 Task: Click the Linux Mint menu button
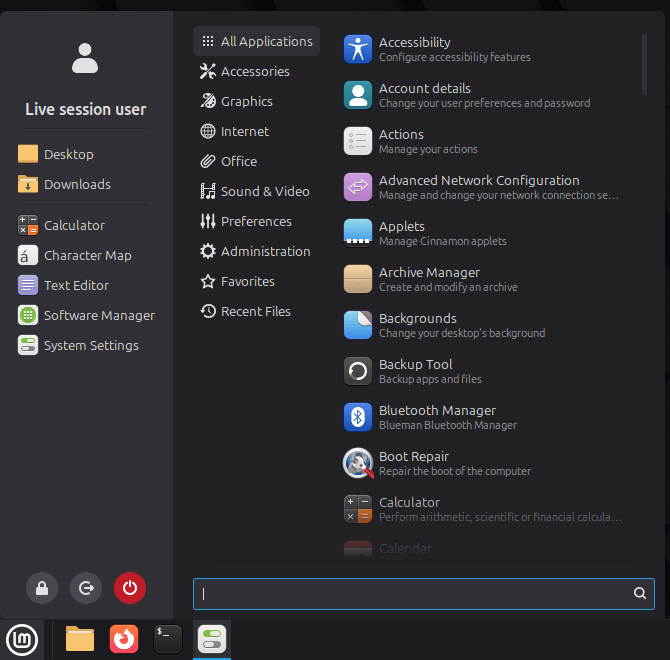tap(22, 639)
